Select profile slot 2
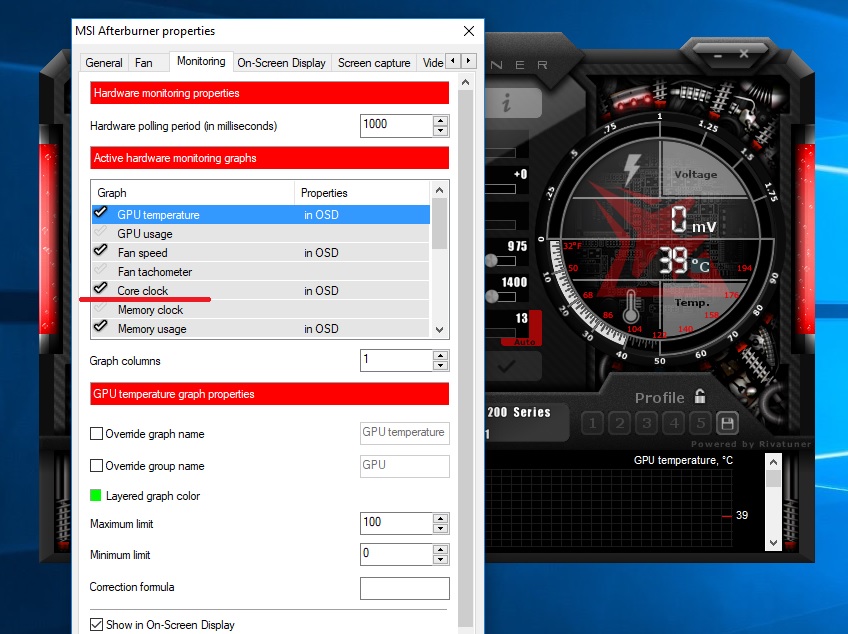Image resolution: width=848 pixels, height=634 pixels. click(x=620, y=423)
